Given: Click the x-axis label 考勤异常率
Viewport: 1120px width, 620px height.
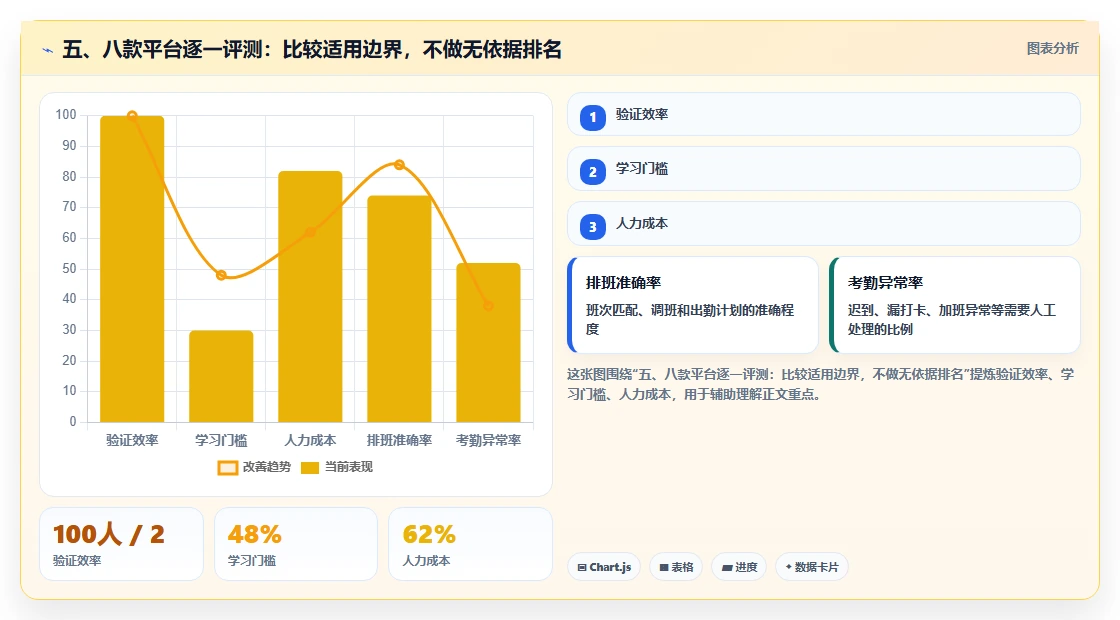Looking at the screenshot, I should 489,441.
